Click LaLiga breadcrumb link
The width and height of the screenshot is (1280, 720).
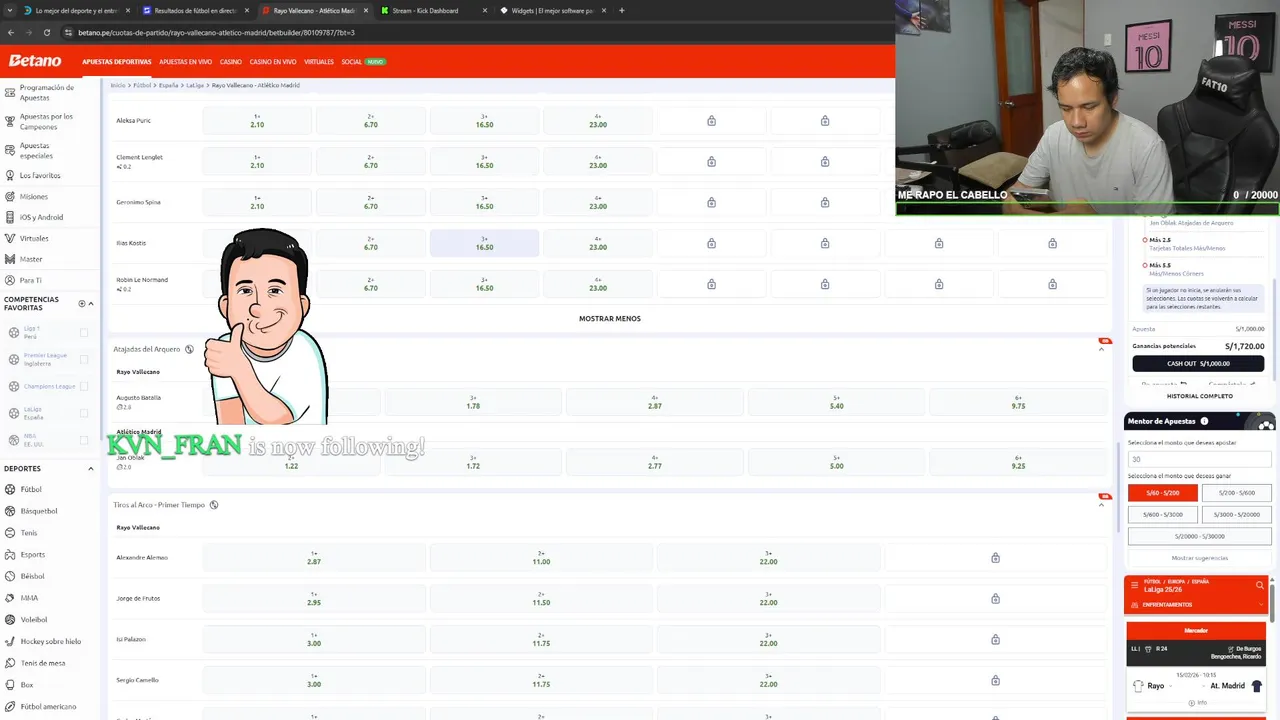[194, 86]
